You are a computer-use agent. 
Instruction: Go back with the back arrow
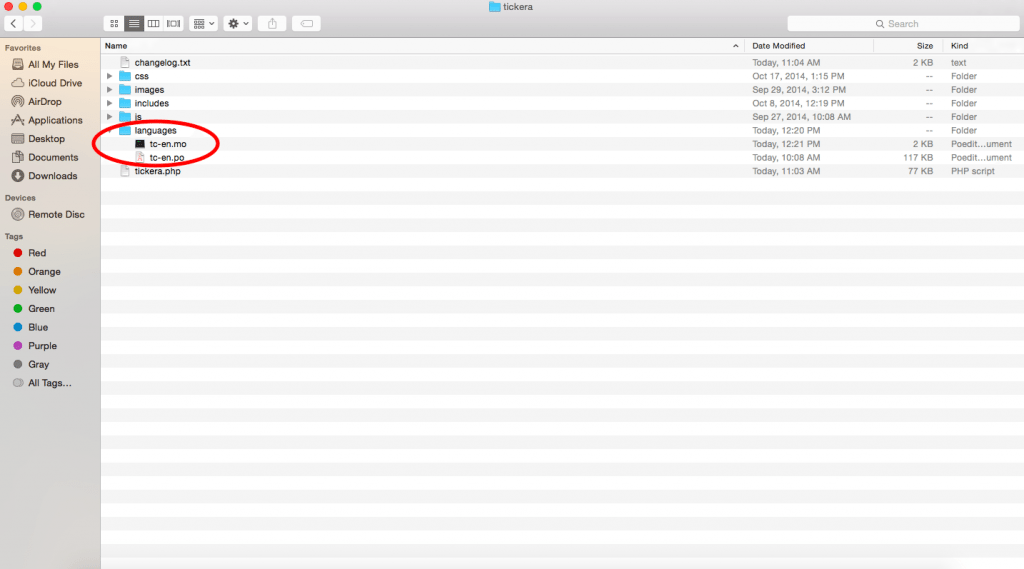[x=14, y=24]
